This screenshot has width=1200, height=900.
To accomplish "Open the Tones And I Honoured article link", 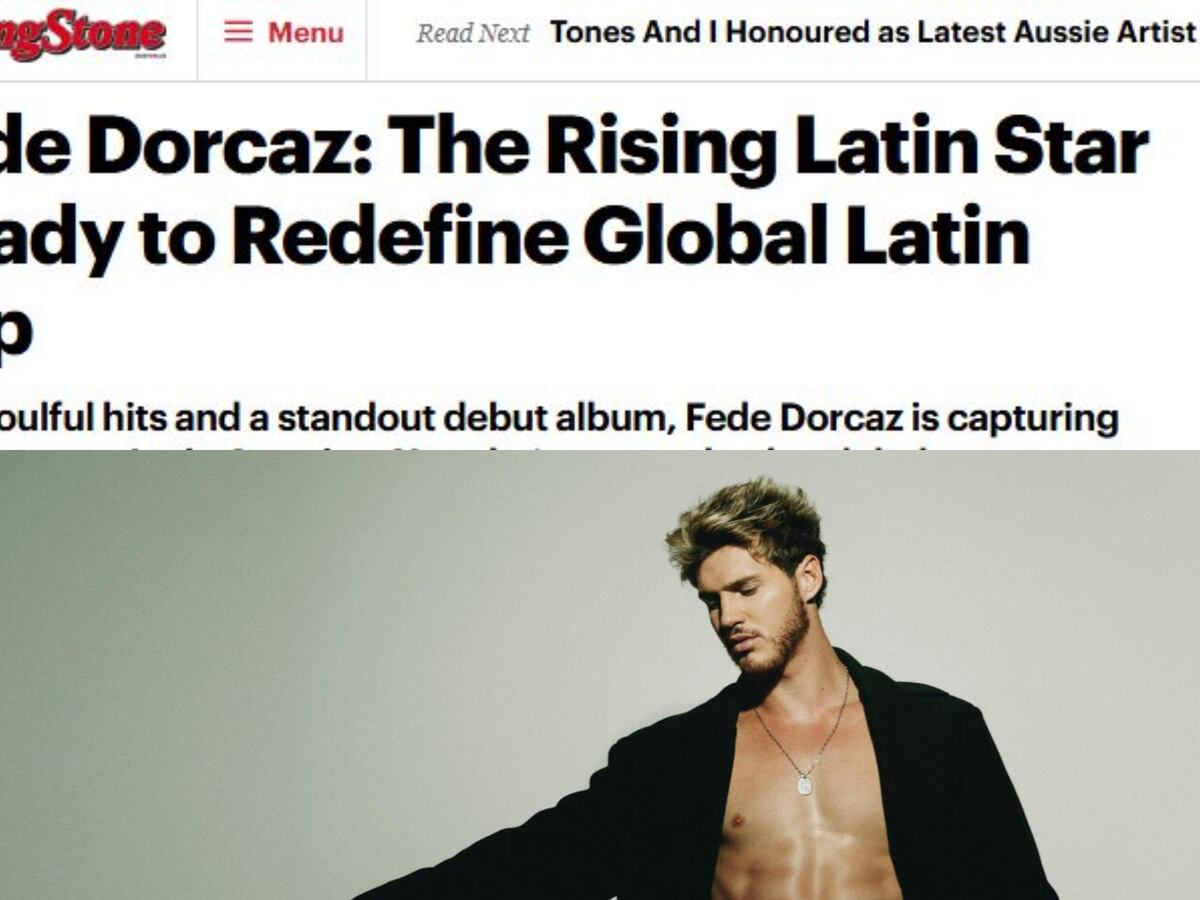I will [872, 33].
